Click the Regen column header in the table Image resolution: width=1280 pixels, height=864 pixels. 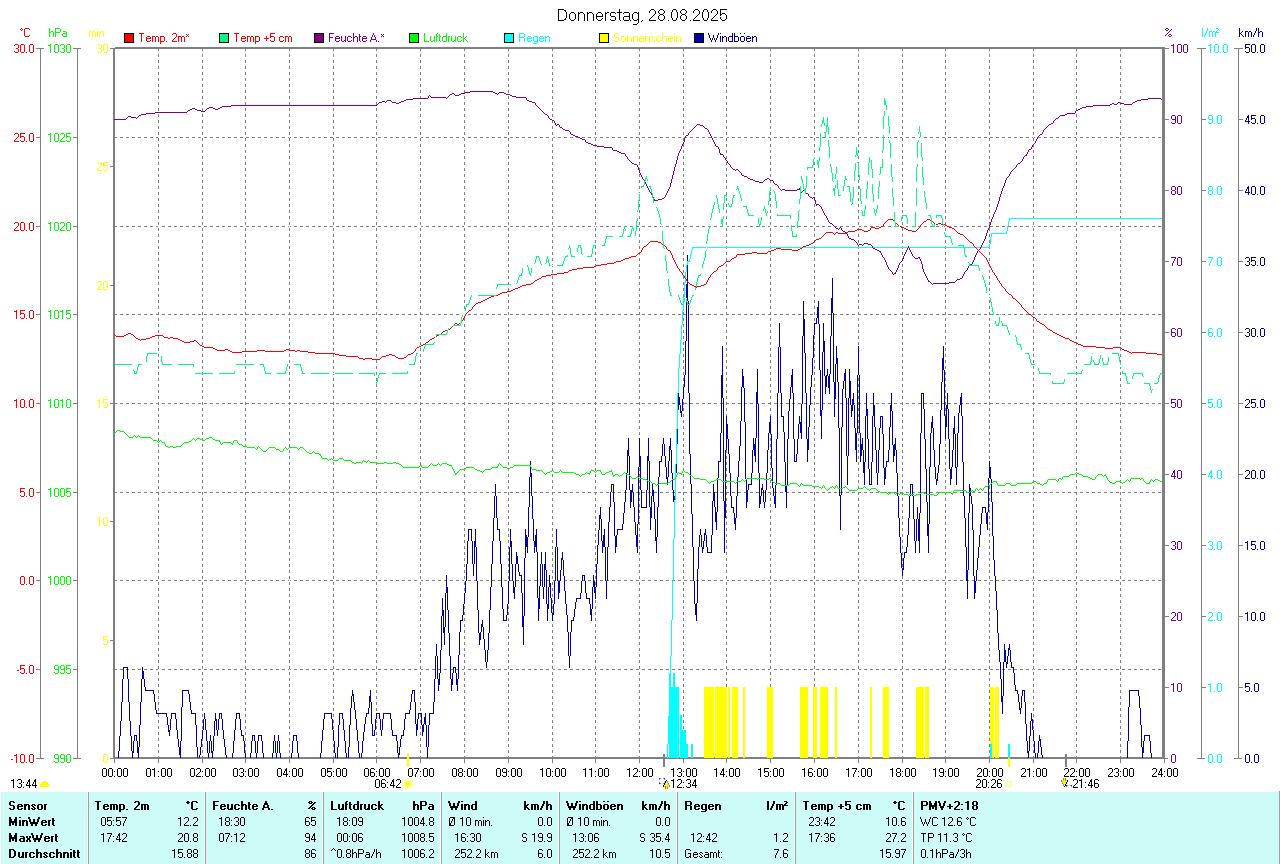coord(701,805)
